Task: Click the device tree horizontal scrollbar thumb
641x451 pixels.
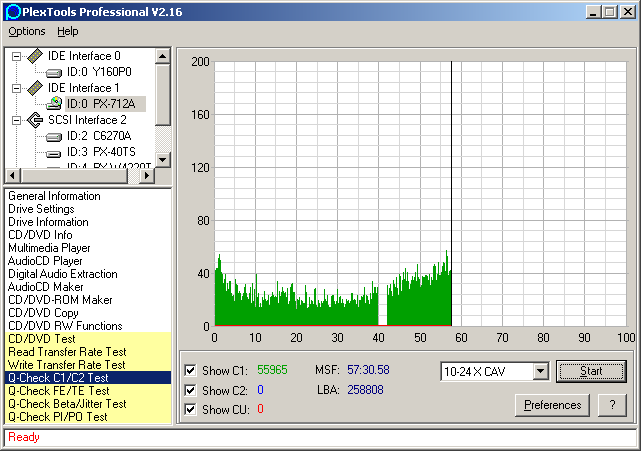Action: point(74,175)
